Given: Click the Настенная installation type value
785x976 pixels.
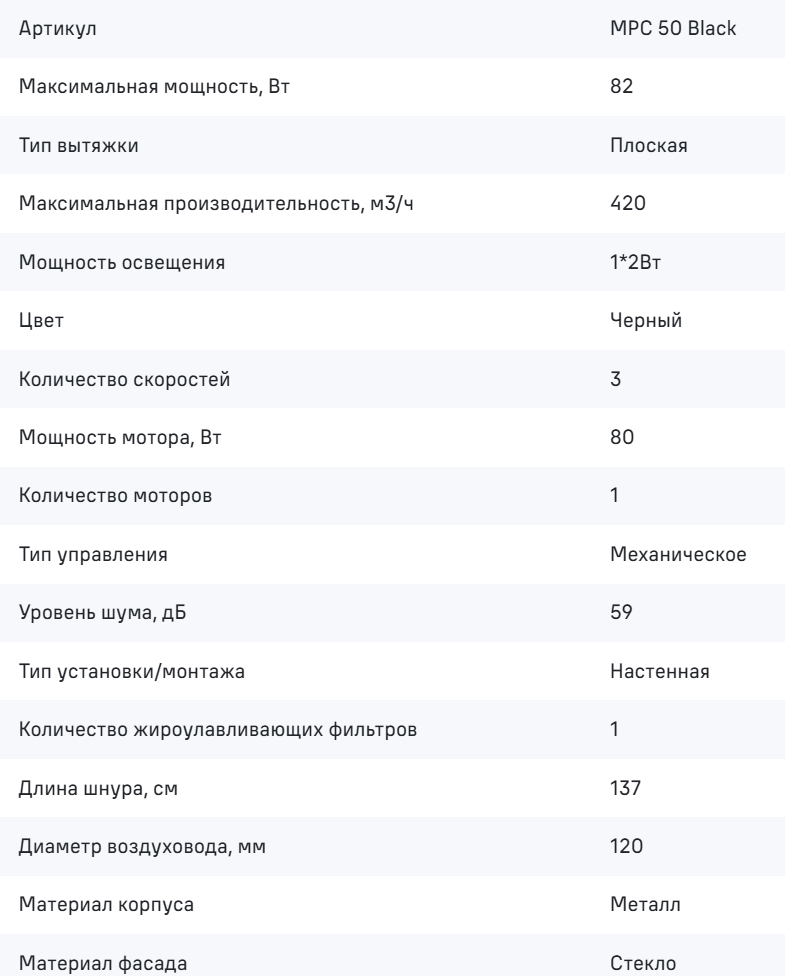Looking at the screenshot, I should (x=660, y=671).
